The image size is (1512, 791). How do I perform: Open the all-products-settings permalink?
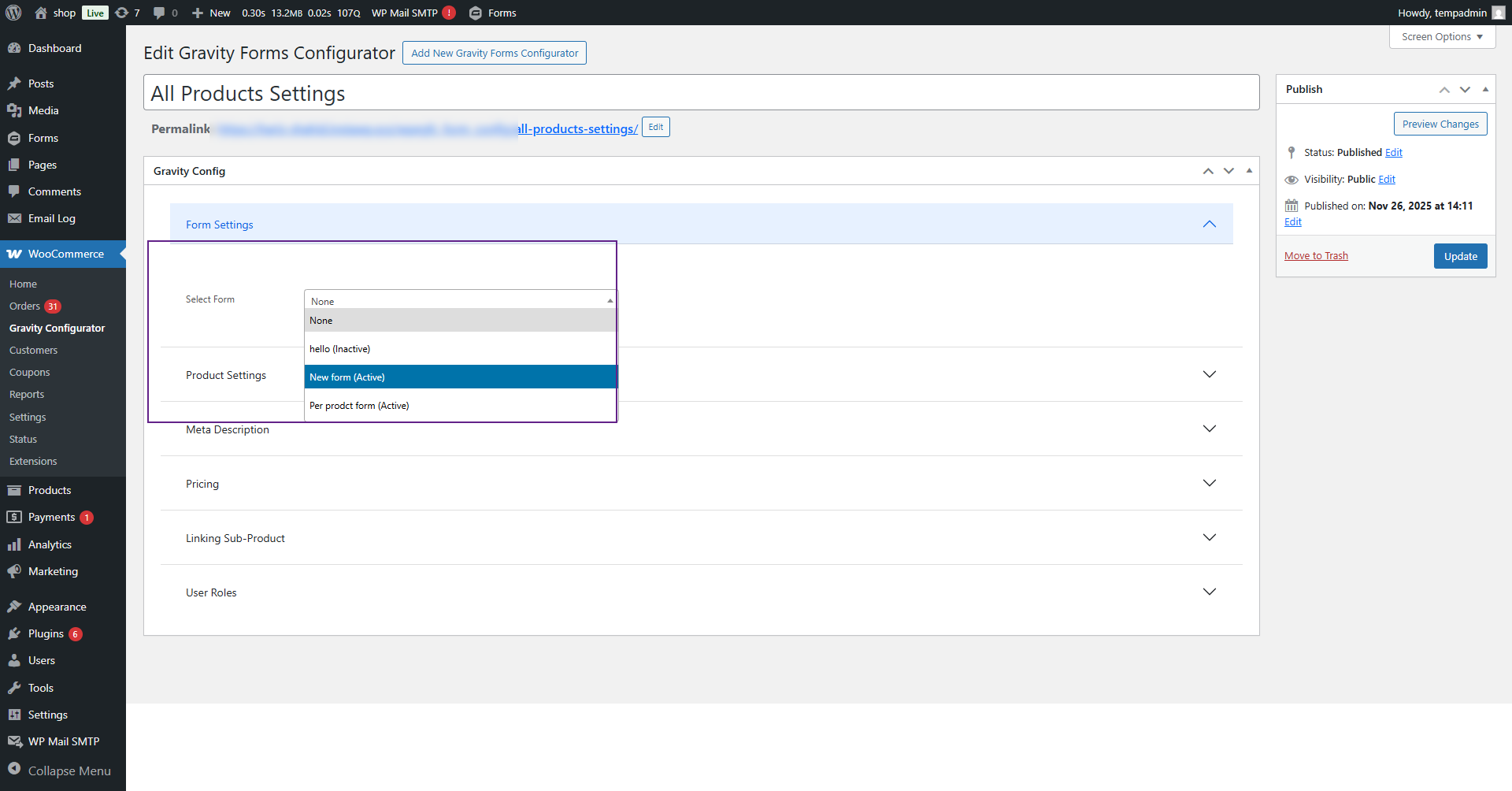point(577,128)
